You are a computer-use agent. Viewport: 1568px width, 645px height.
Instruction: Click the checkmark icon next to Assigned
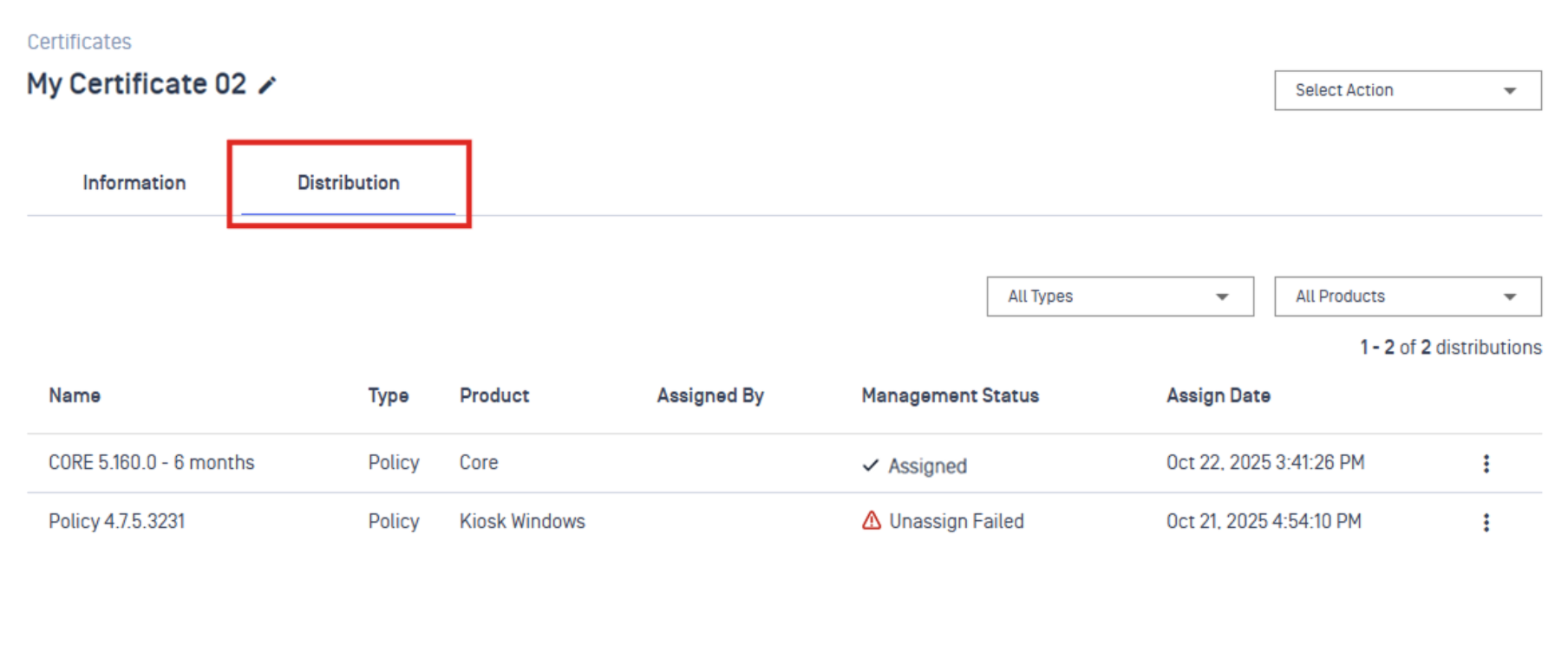(x=871, y=466)
